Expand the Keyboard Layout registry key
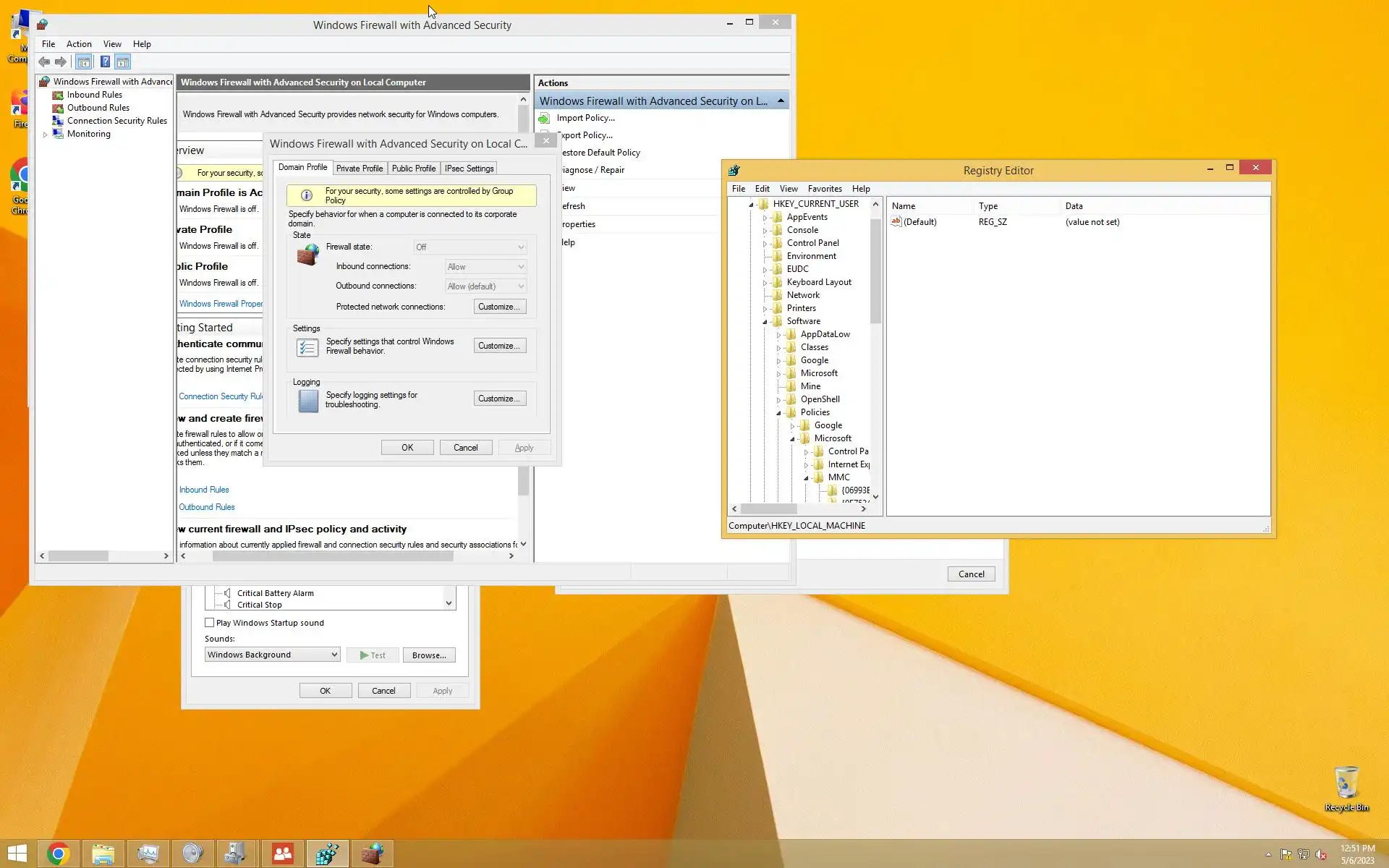Viewport: 1389px width, 868px height. (x=765, y=283)
